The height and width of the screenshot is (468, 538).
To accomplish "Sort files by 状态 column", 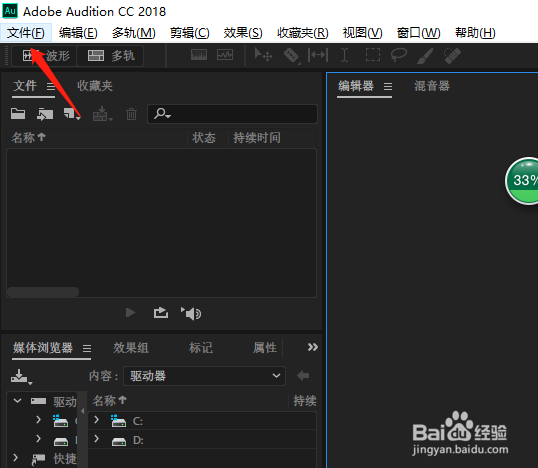I will pos(204,138).
